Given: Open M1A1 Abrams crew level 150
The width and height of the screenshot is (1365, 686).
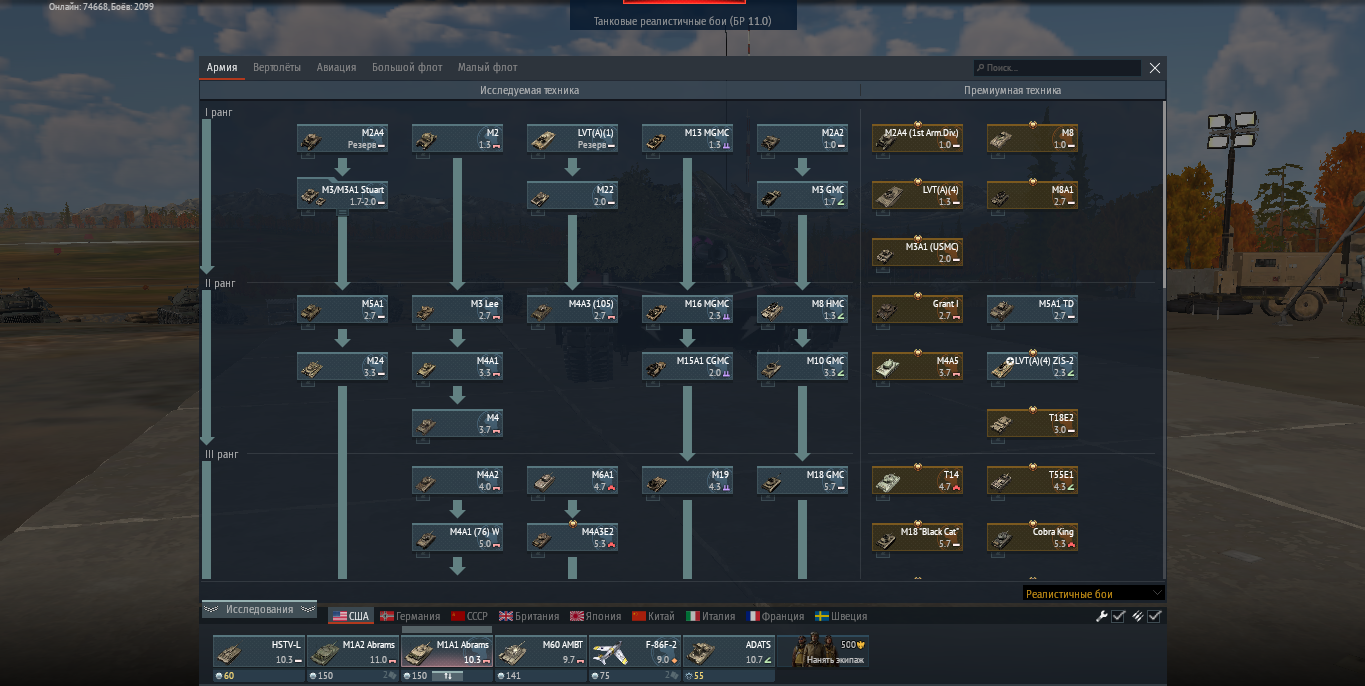Looking at the screenshot, I should 415,676.
